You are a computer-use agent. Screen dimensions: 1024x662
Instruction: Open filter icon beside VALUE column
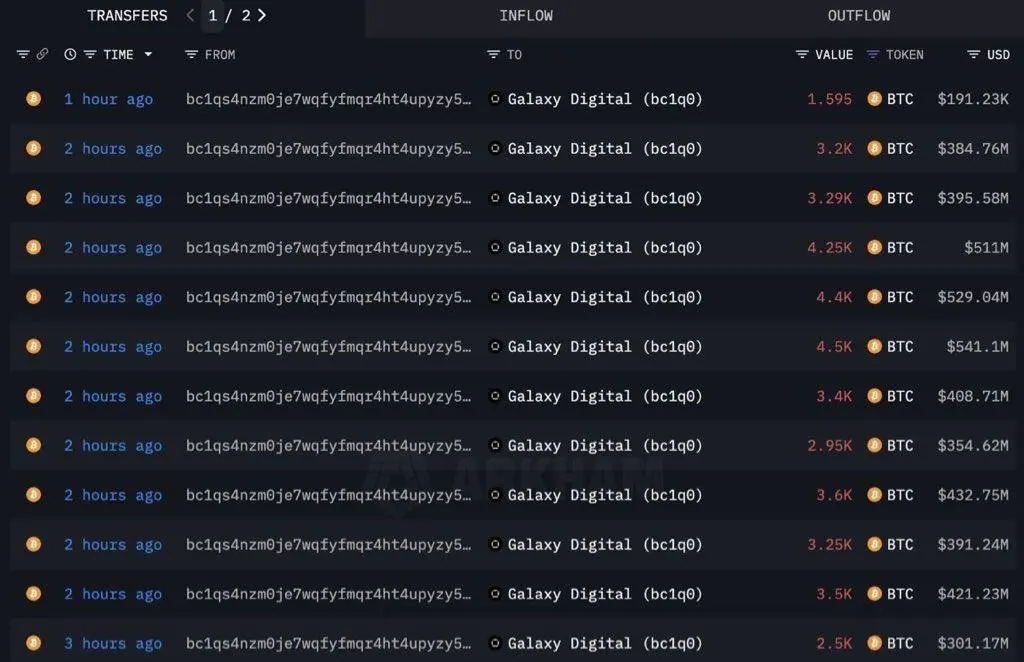(x=802, y=54)
